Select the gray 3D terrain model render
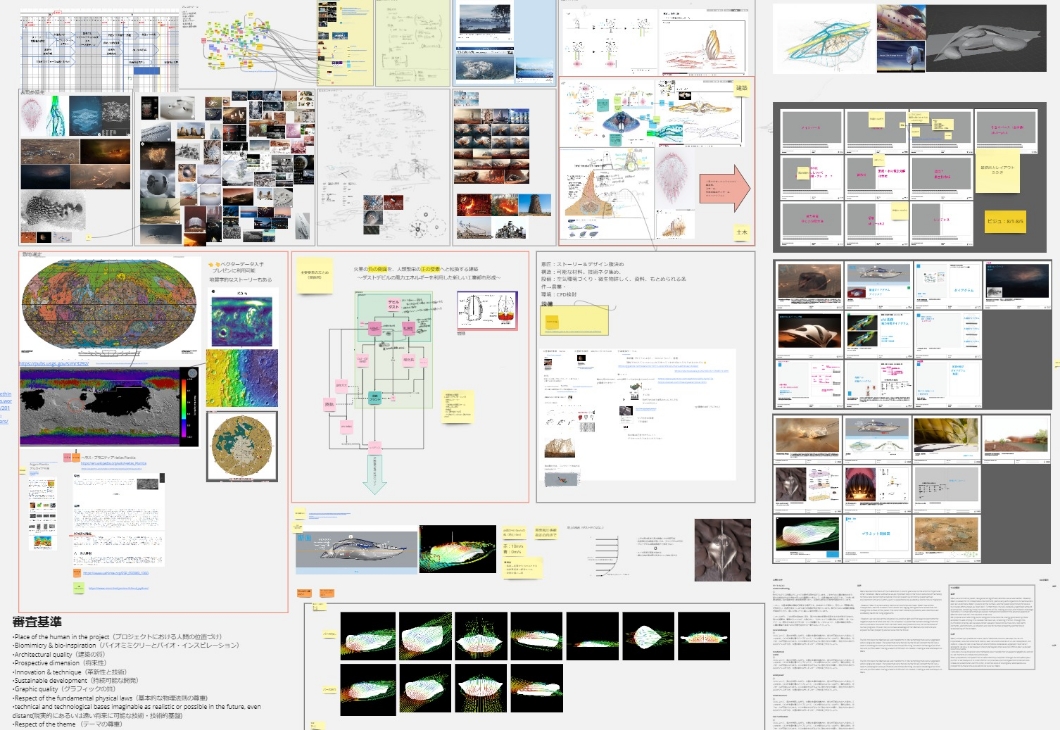Image resolution: width=1060 pixels, height=730 pixels. click(x=990, y=38)
